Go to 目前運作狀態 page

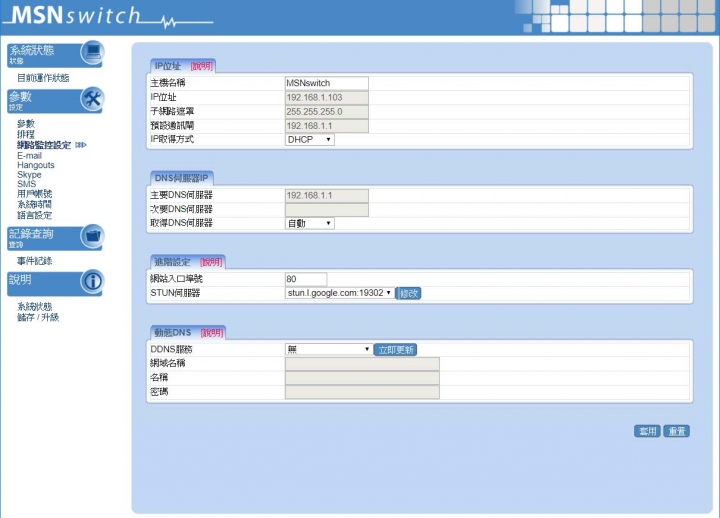point(43,78)
